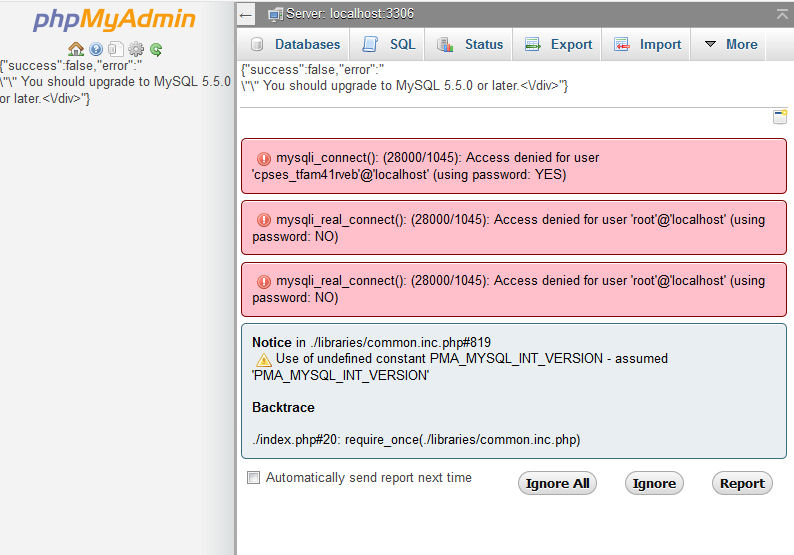This screenshot has height=555, width=794.
Task: Click Export tab icon
Action: [532, 45]
